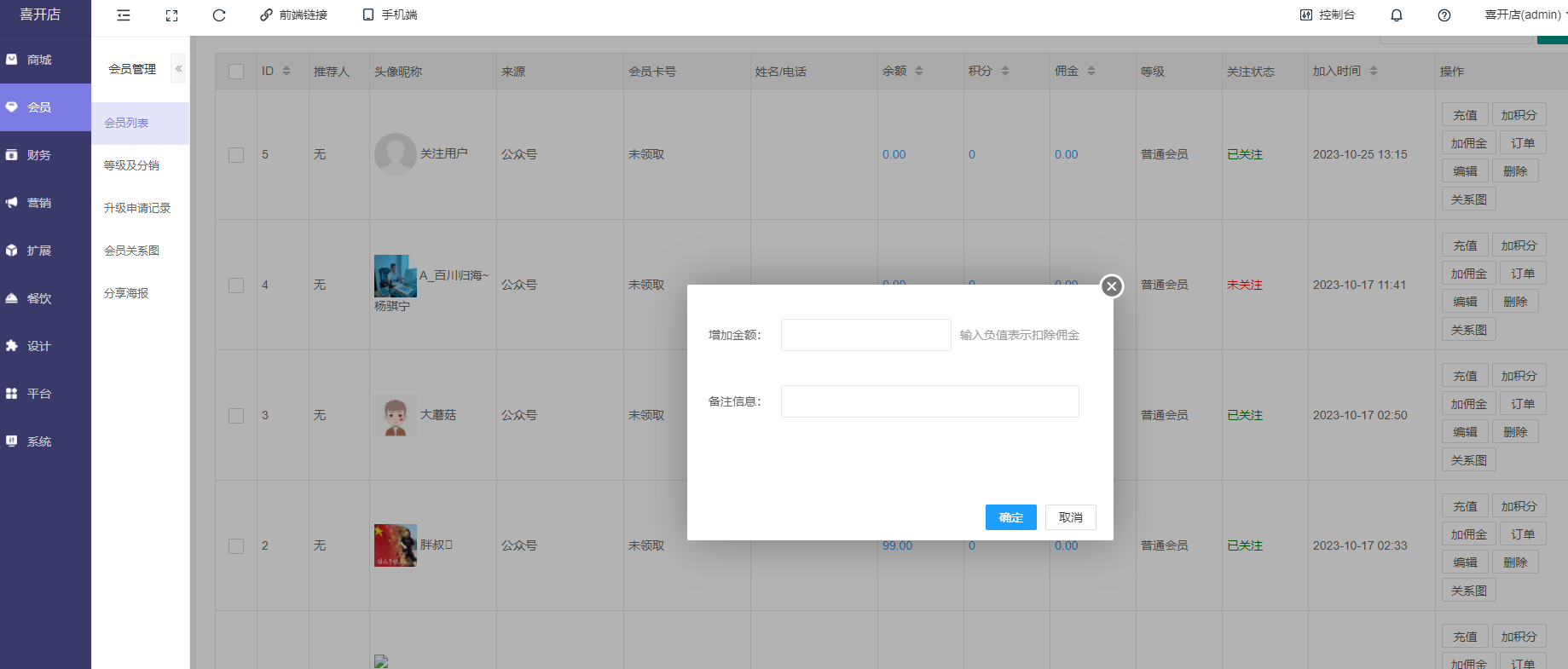
Task: Open 会员 in the left sidebar
Action: click(45, 107)
